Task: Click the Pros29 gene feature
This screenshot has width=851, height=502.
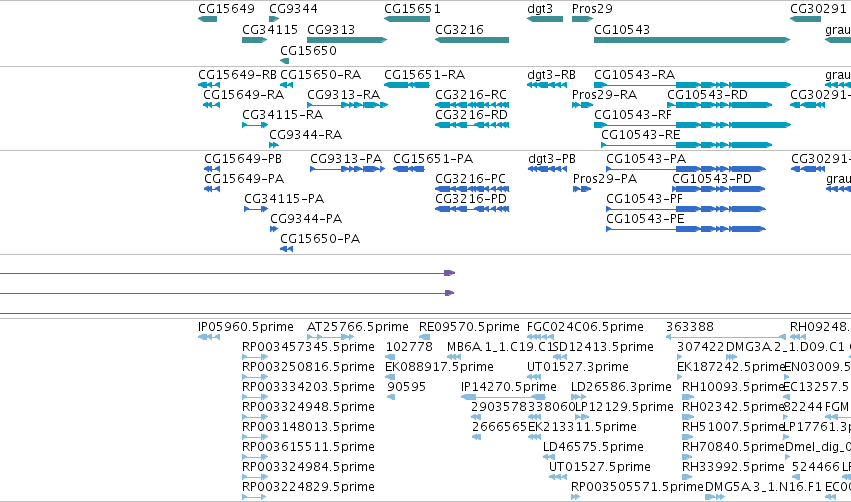Action: [x=582, y=19]
